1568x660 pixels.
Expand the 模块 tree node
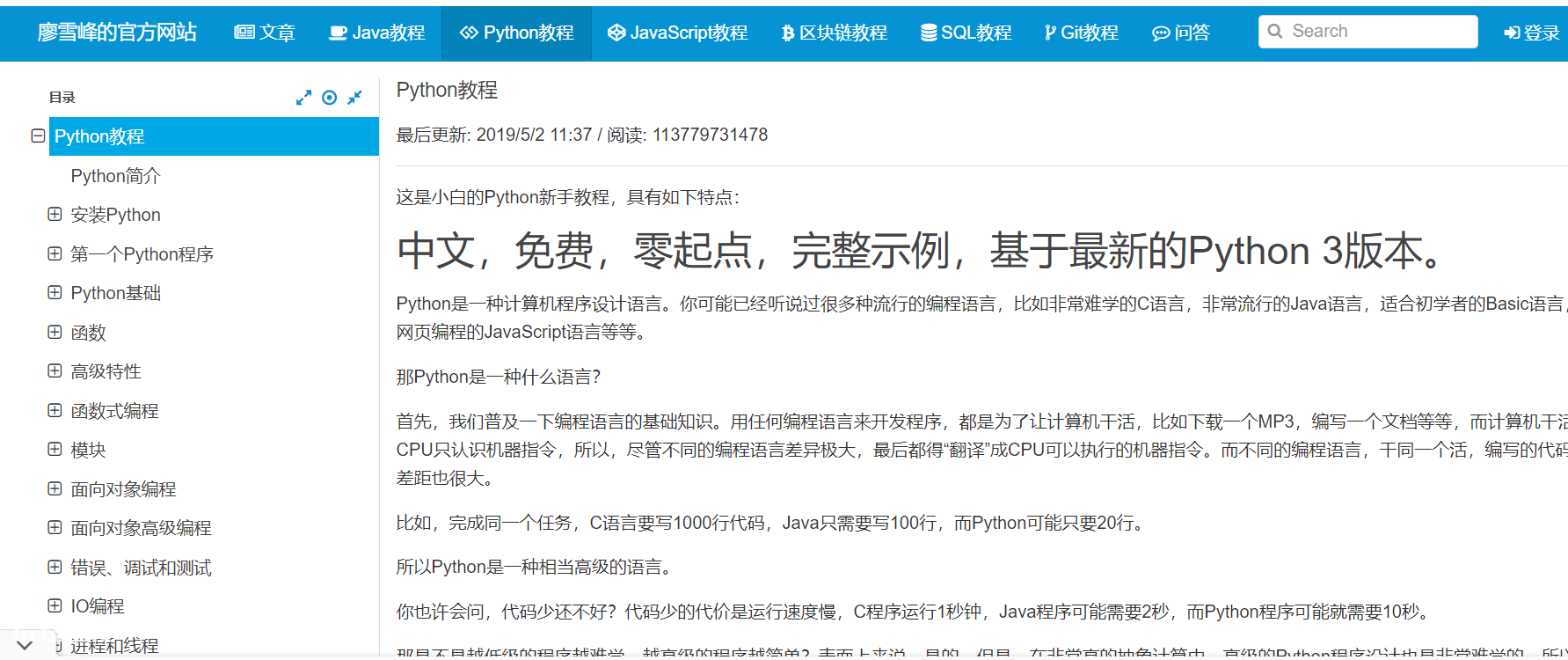pyautogui.click(x=55, y=449)
